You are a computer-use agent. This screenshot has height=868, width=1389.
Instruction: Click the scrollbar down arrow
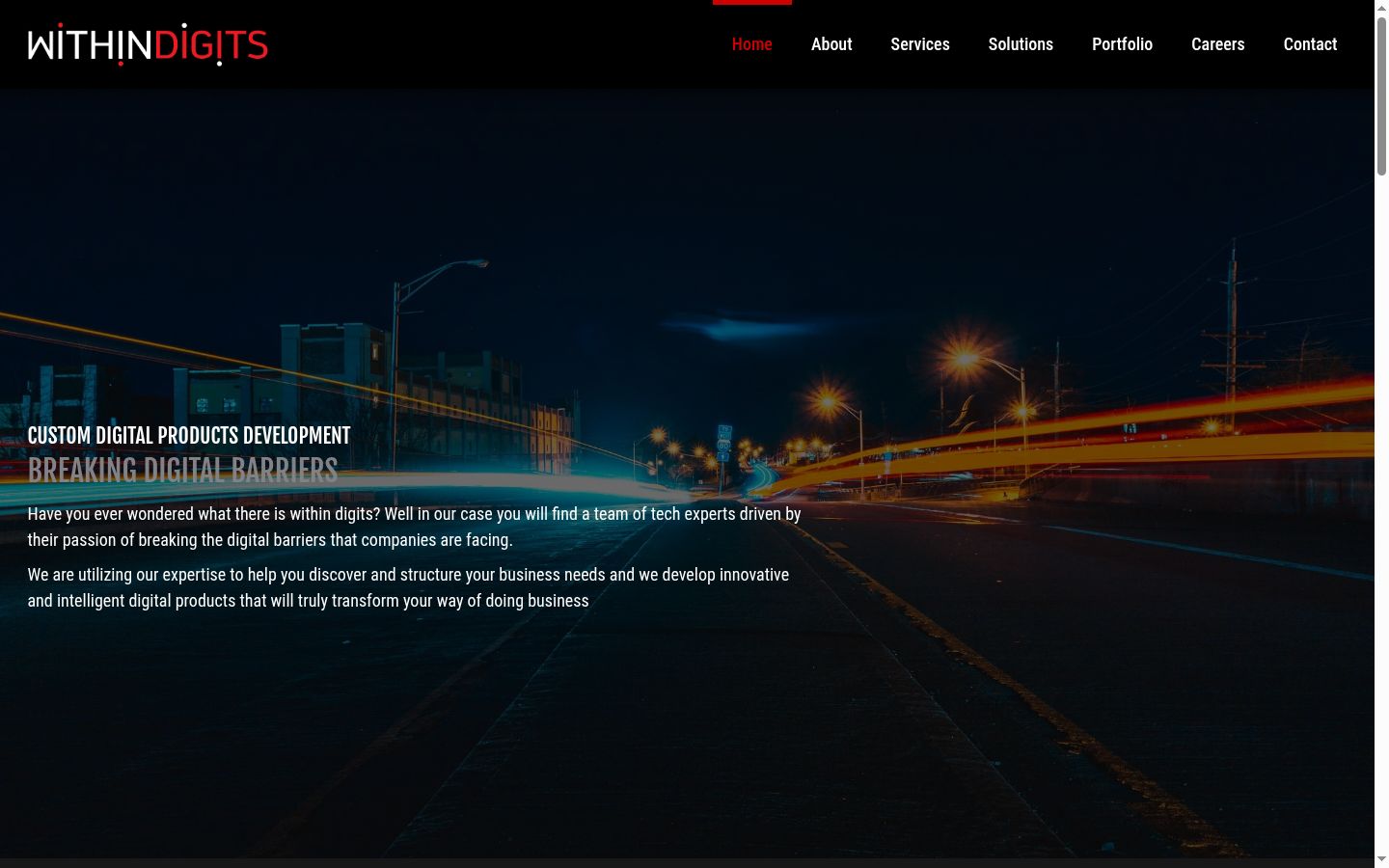1381,859
